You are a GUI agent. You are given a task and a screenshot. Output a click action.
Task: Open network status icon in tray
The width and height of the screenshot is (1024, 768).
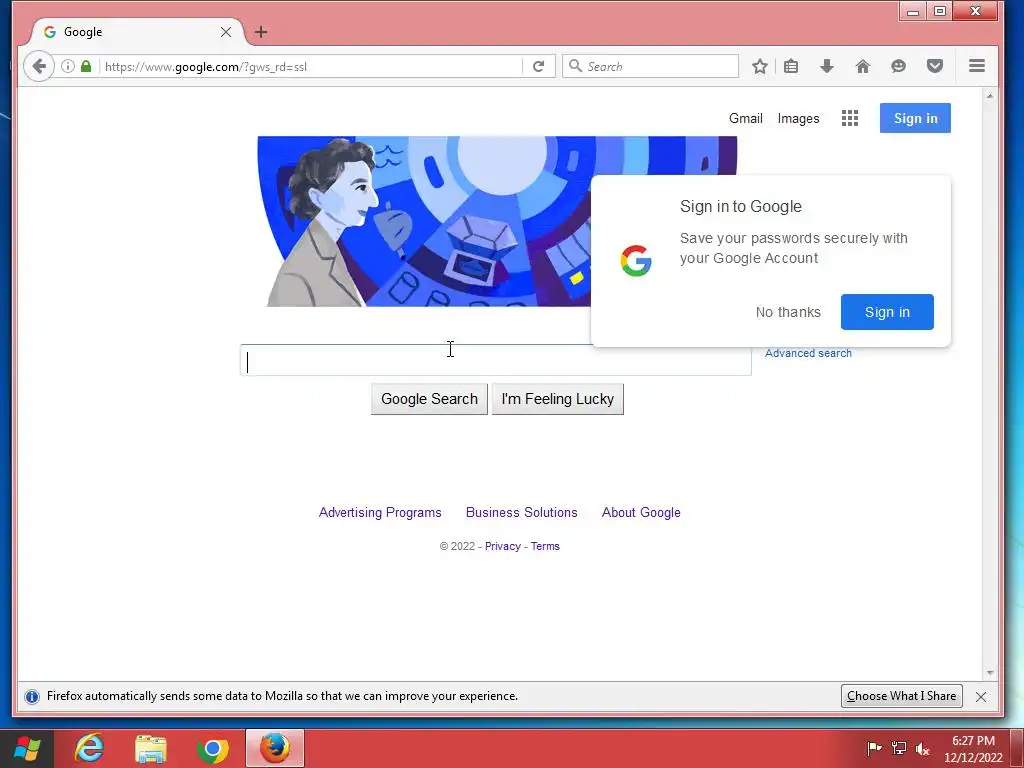click(899, 748)
